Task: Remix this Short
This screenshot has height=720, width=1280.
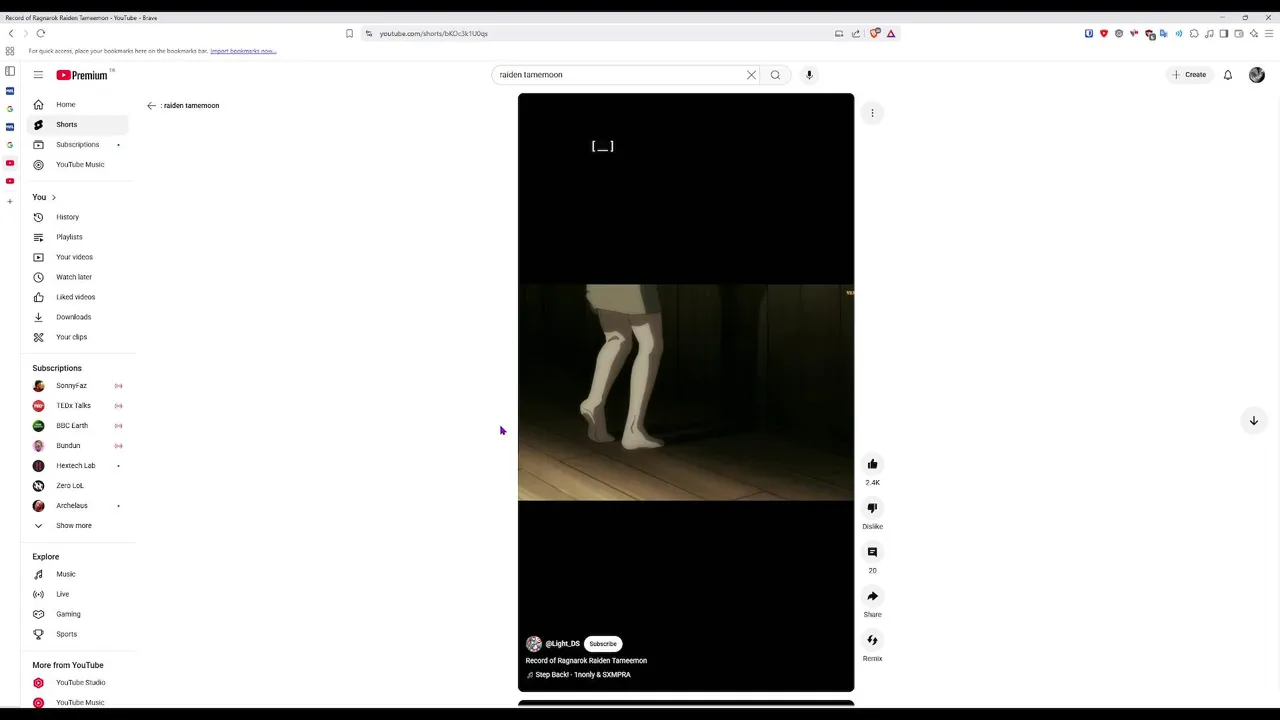Action: pos(872,640)
